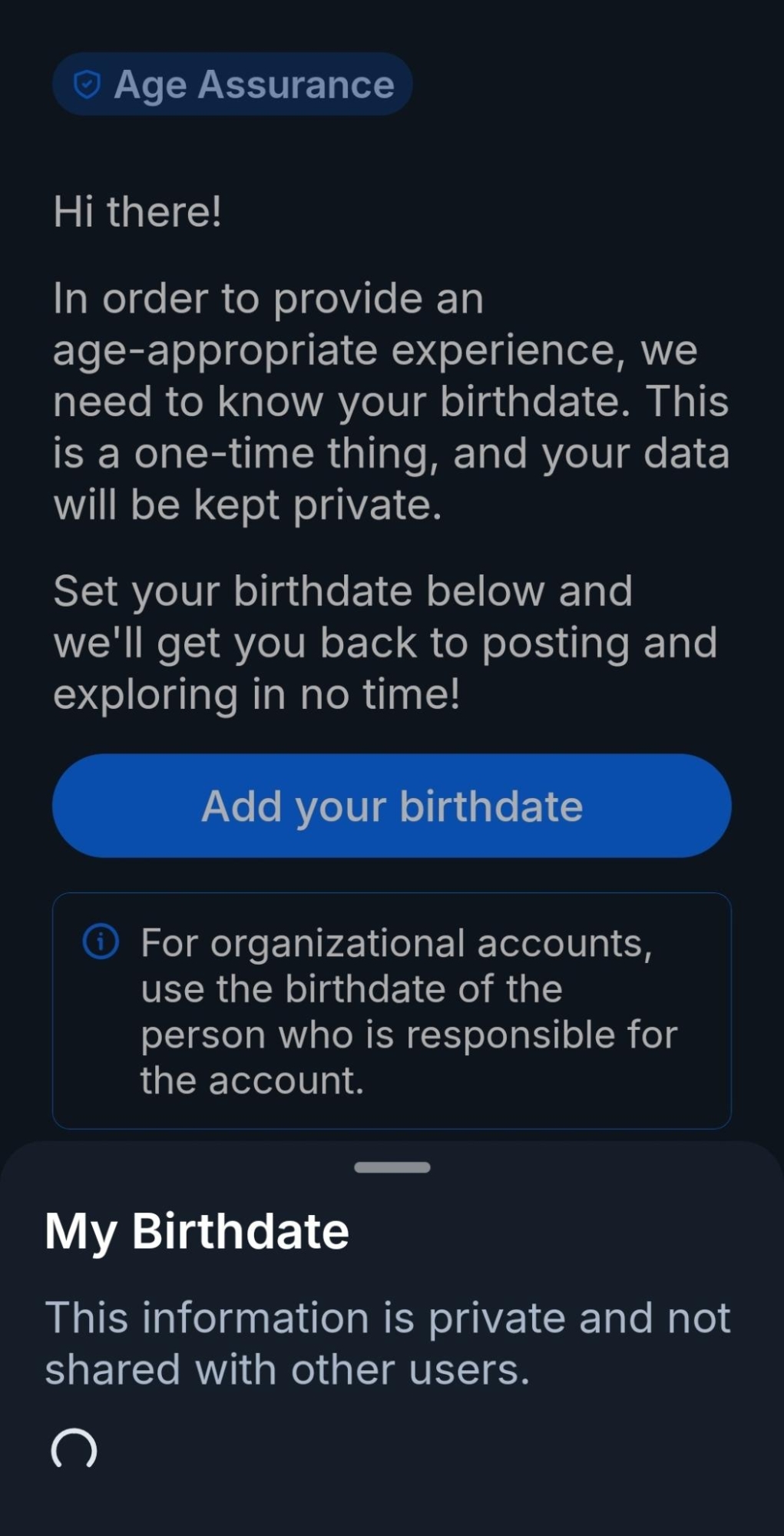Tap the "Hi there!" greeting text
This screenshot has width=784, height=1536.
point(137,211)
